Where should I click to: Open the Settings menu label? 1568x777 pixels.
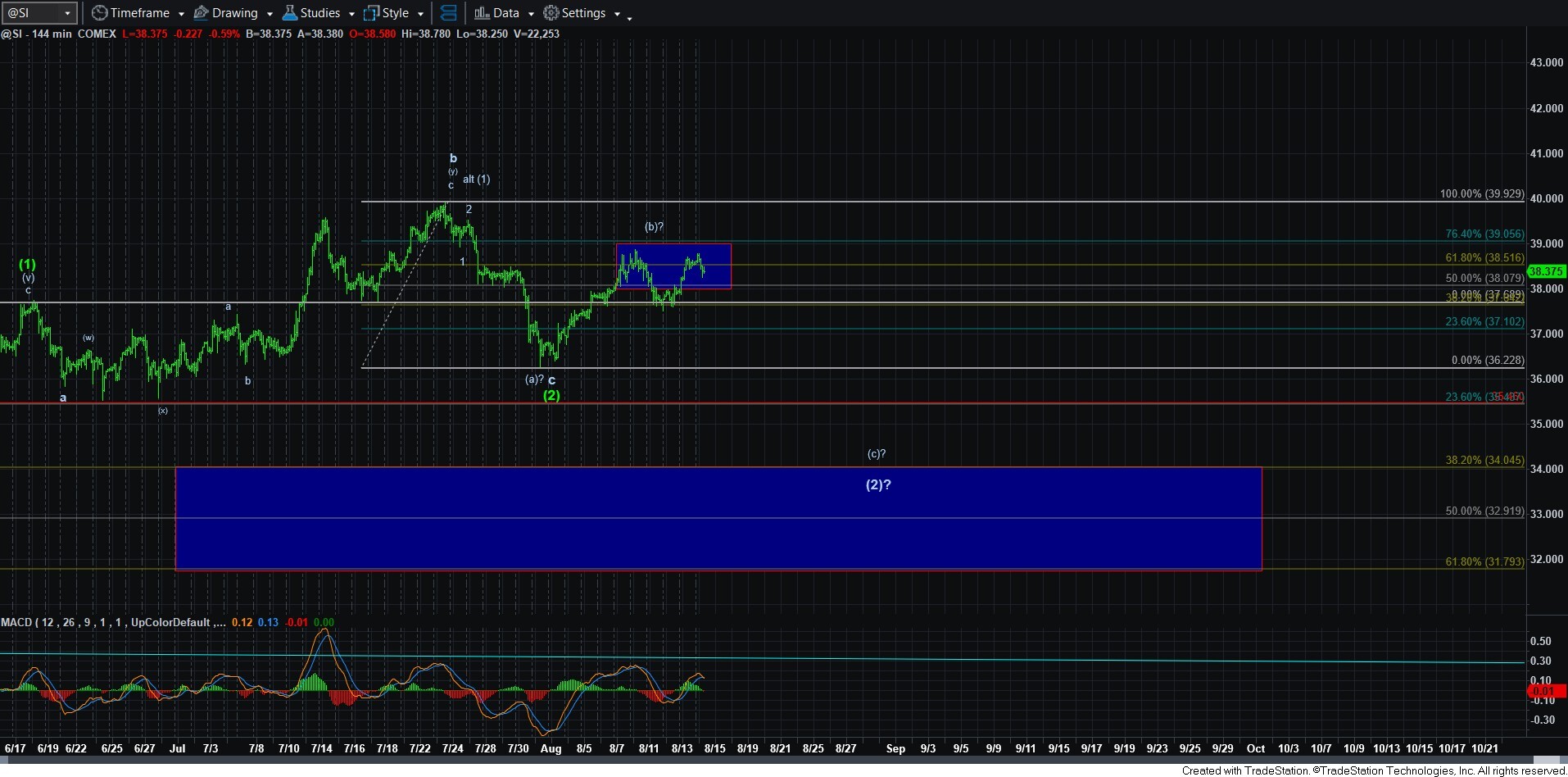[584, 13]
